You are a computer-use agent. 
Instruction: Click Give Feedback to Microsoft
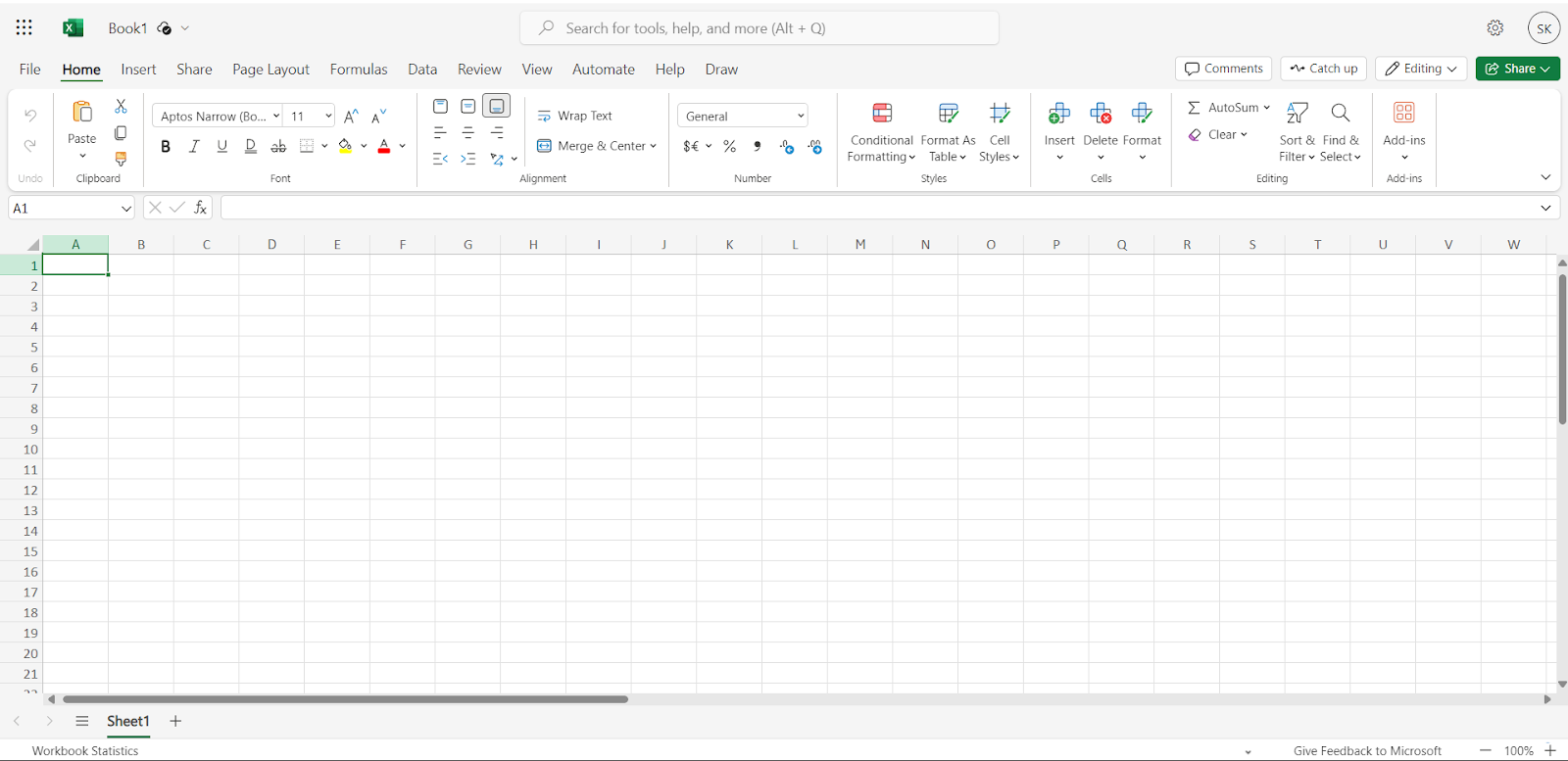point(1367,750)
